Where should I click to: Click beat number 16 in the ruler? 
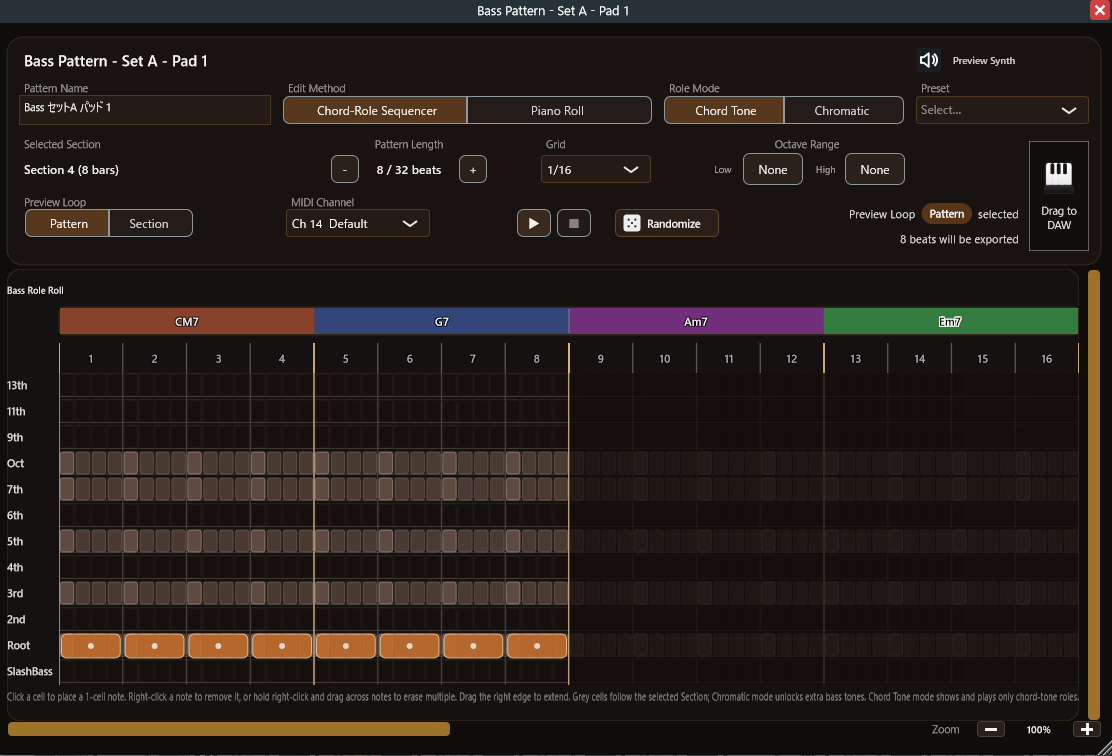pyautogui.click(x=1047, y=359)
